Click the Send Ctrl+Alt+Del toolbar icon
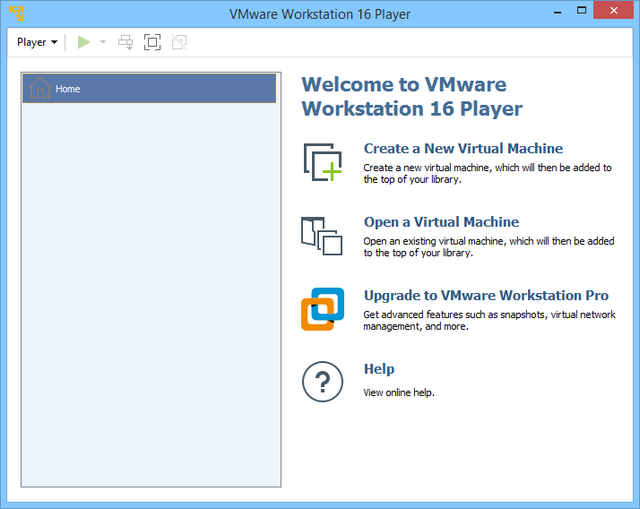This screenshot has width=640, height=509. 125,42
